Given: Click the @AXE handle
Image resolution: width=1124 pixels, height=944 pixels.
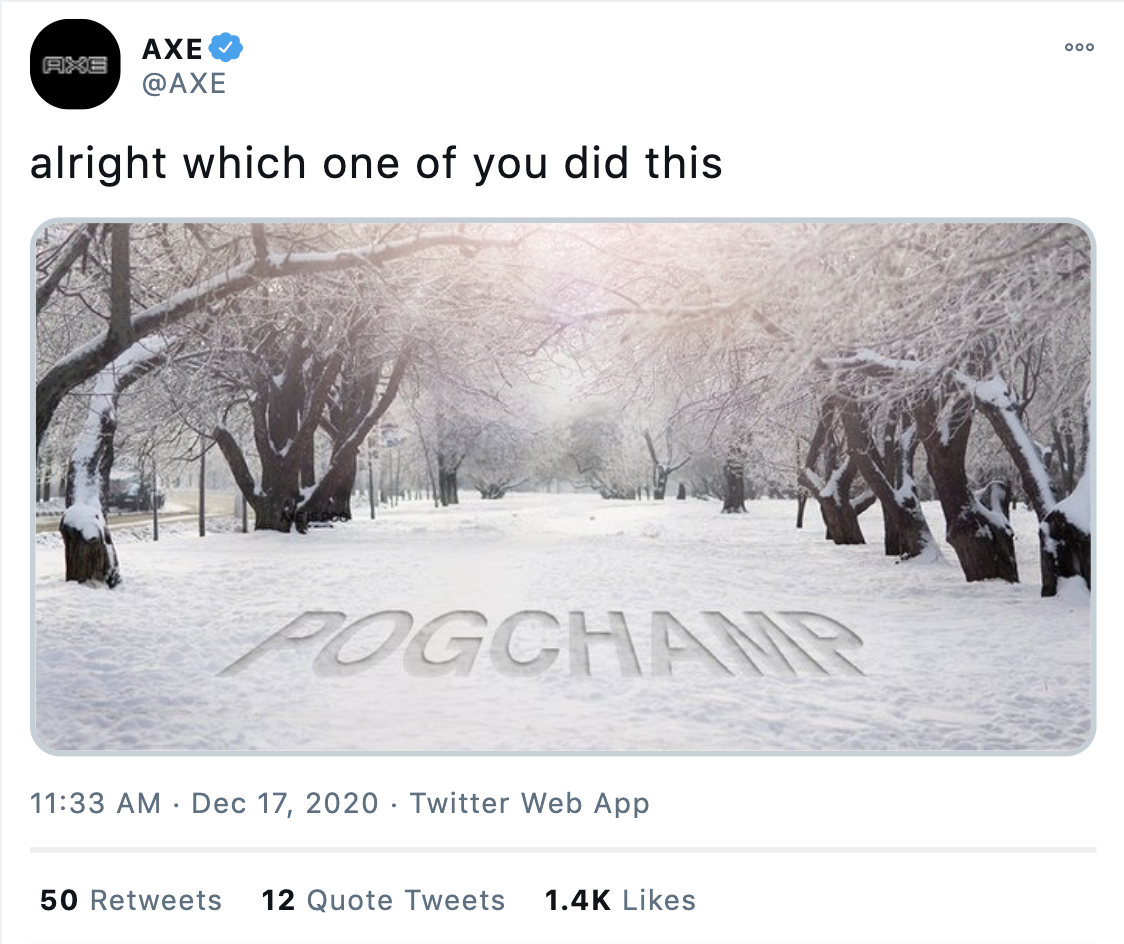Looking at the screenshot, I should pyautogui.click(x=184, y=83).
